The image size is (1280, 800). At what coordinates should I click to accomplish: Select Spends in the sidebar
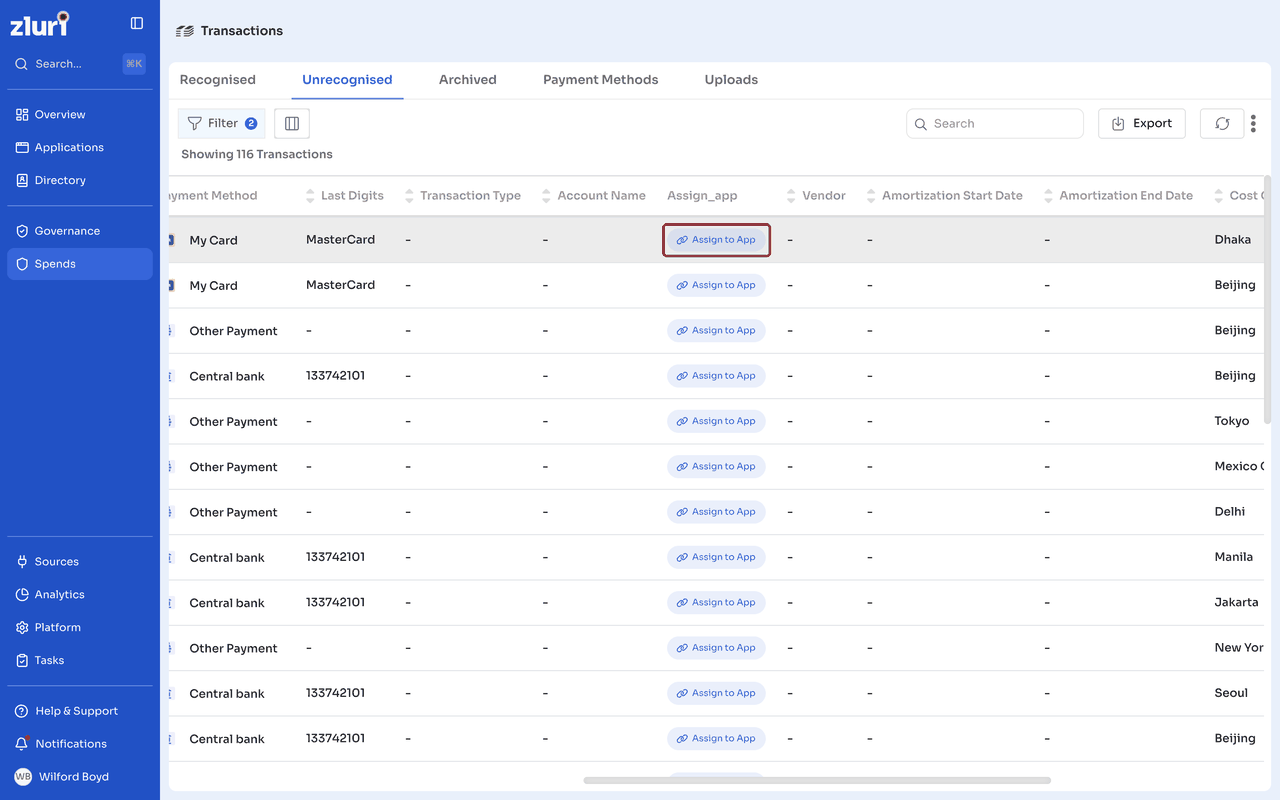click(x=80, y=264)
